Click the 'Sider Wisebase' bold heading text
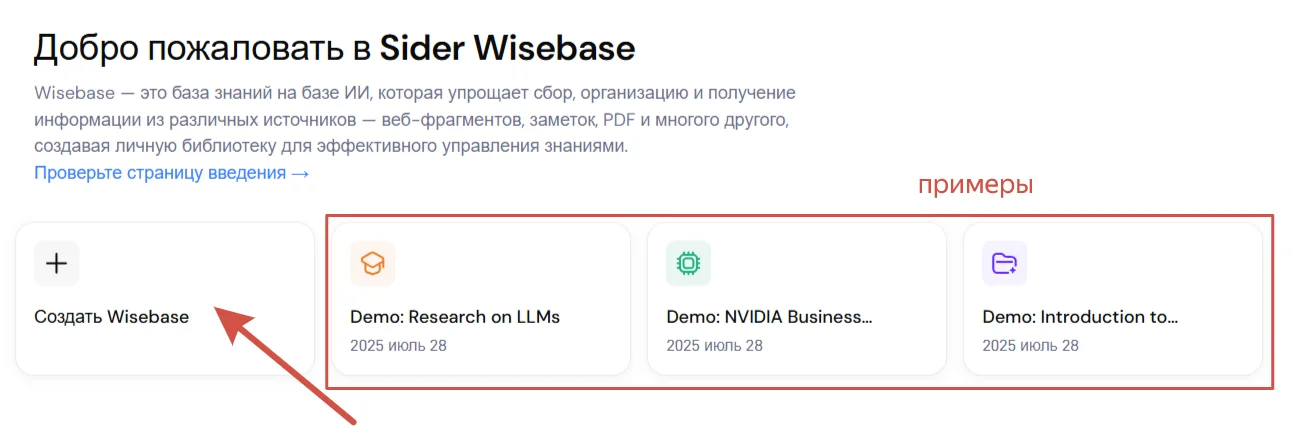The height and width of the screenshot is (435, 1294). point(508,47)
